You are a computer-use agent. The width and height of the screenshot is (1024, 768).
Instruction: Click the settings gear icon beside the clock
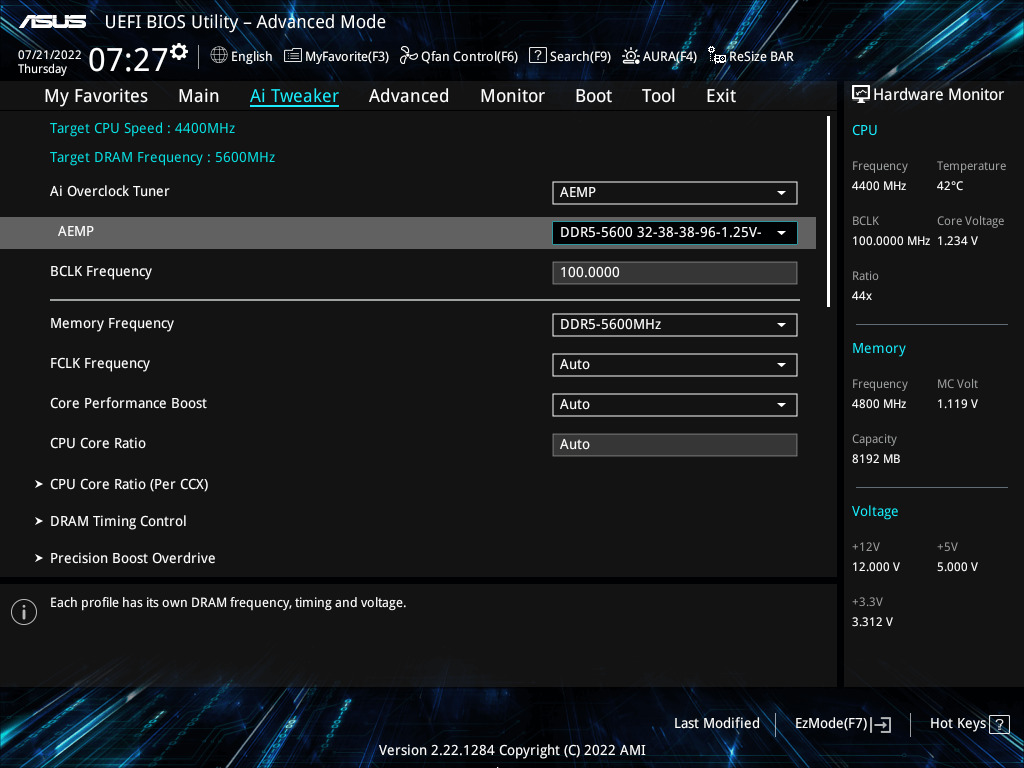(x=179, y=52)
